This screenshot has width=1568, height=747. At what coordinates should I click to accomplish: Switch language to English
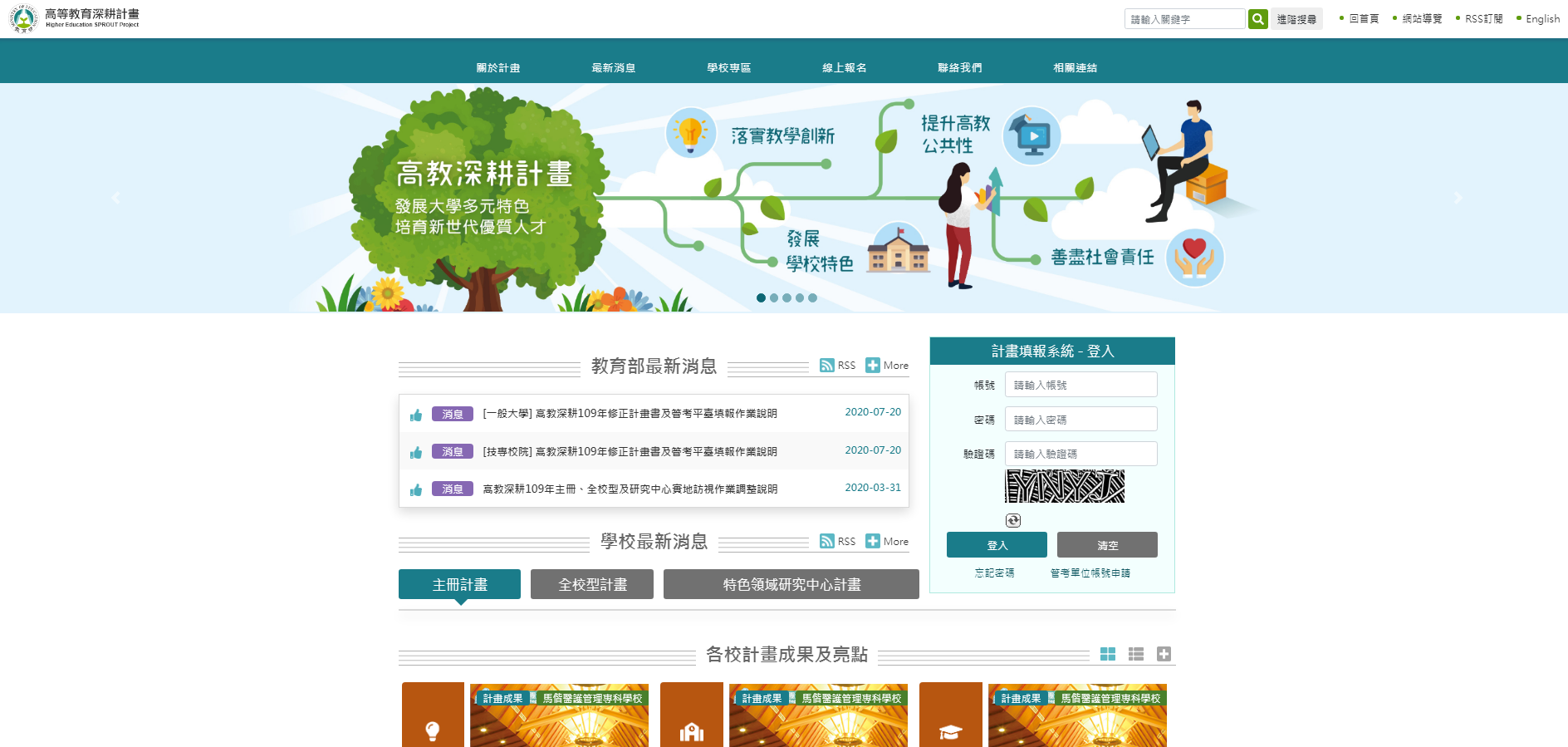1542,18
